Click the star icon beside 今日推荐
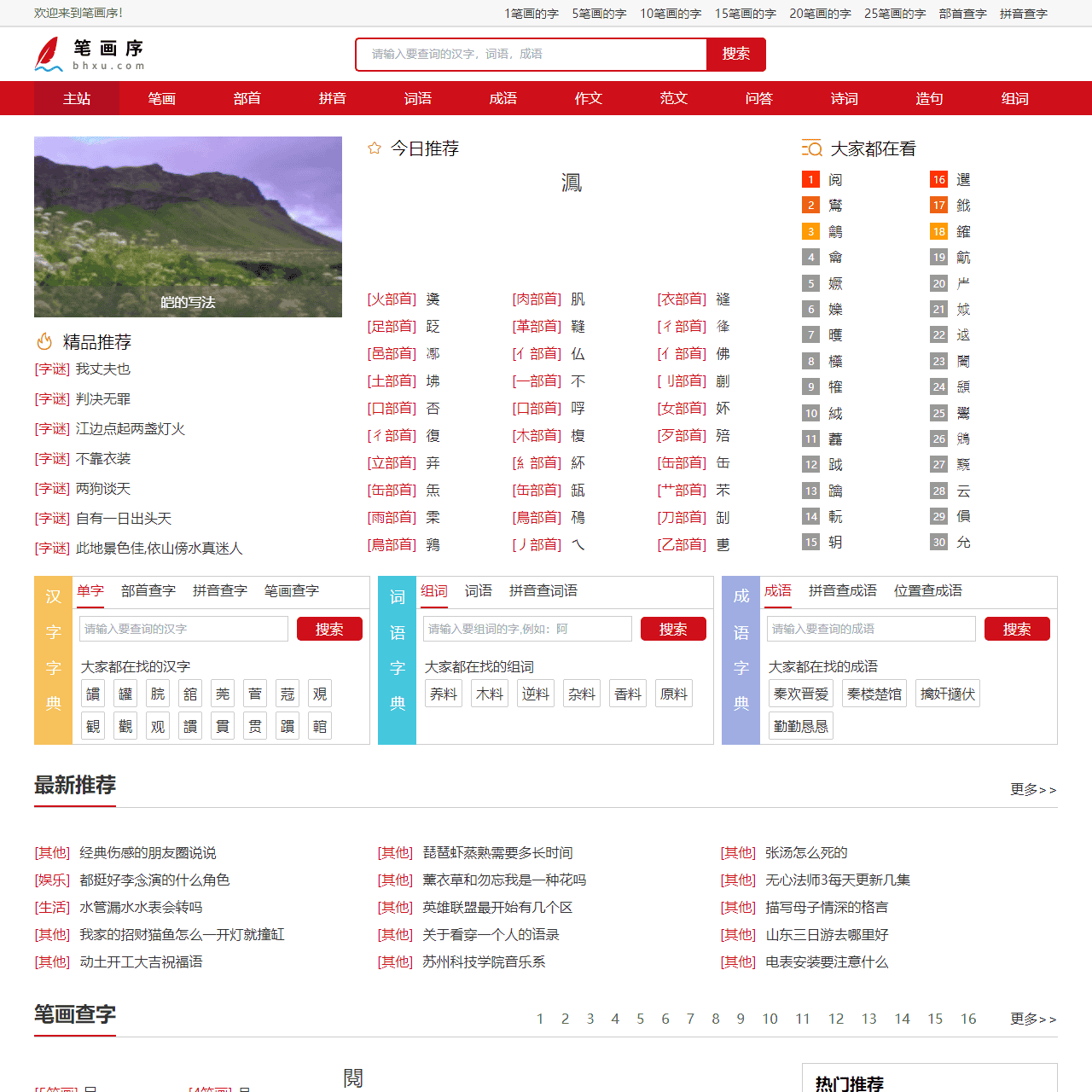This screenshot has height=1092, width=1092. 374,148
